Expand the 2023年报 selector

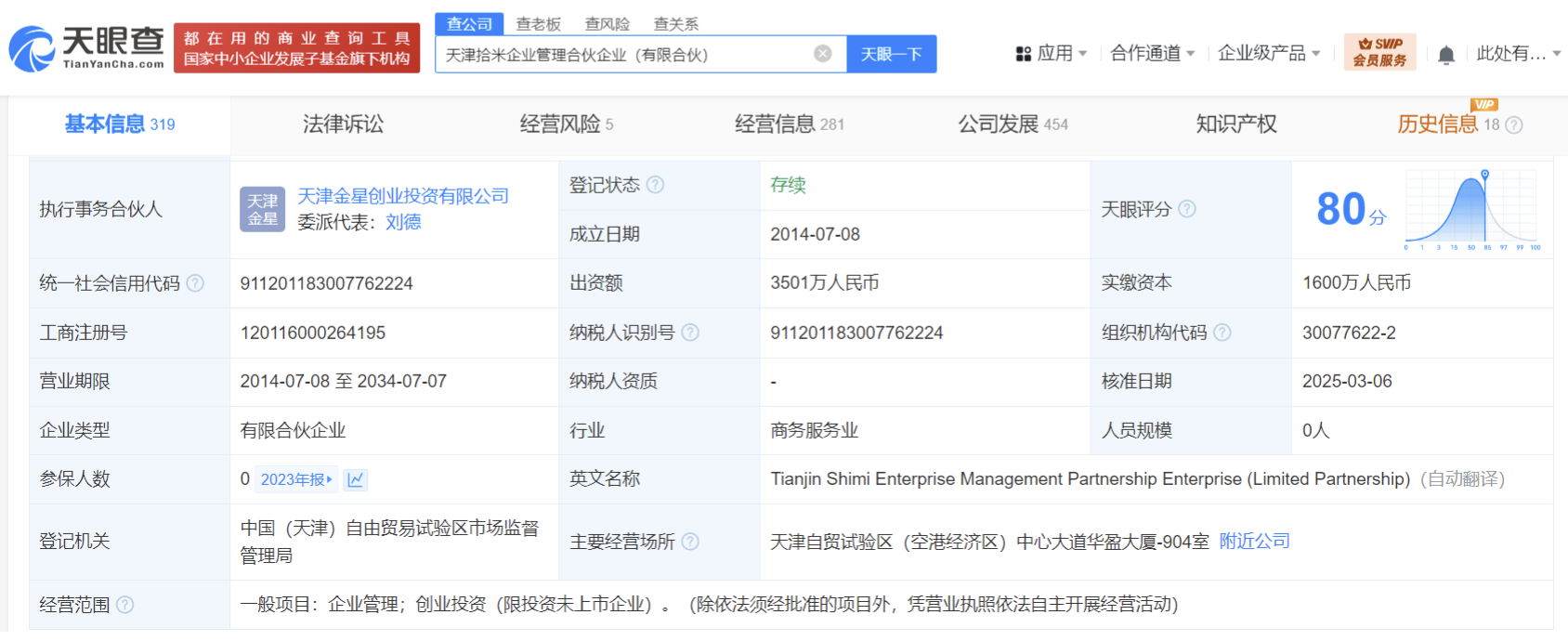coord(296,479)
